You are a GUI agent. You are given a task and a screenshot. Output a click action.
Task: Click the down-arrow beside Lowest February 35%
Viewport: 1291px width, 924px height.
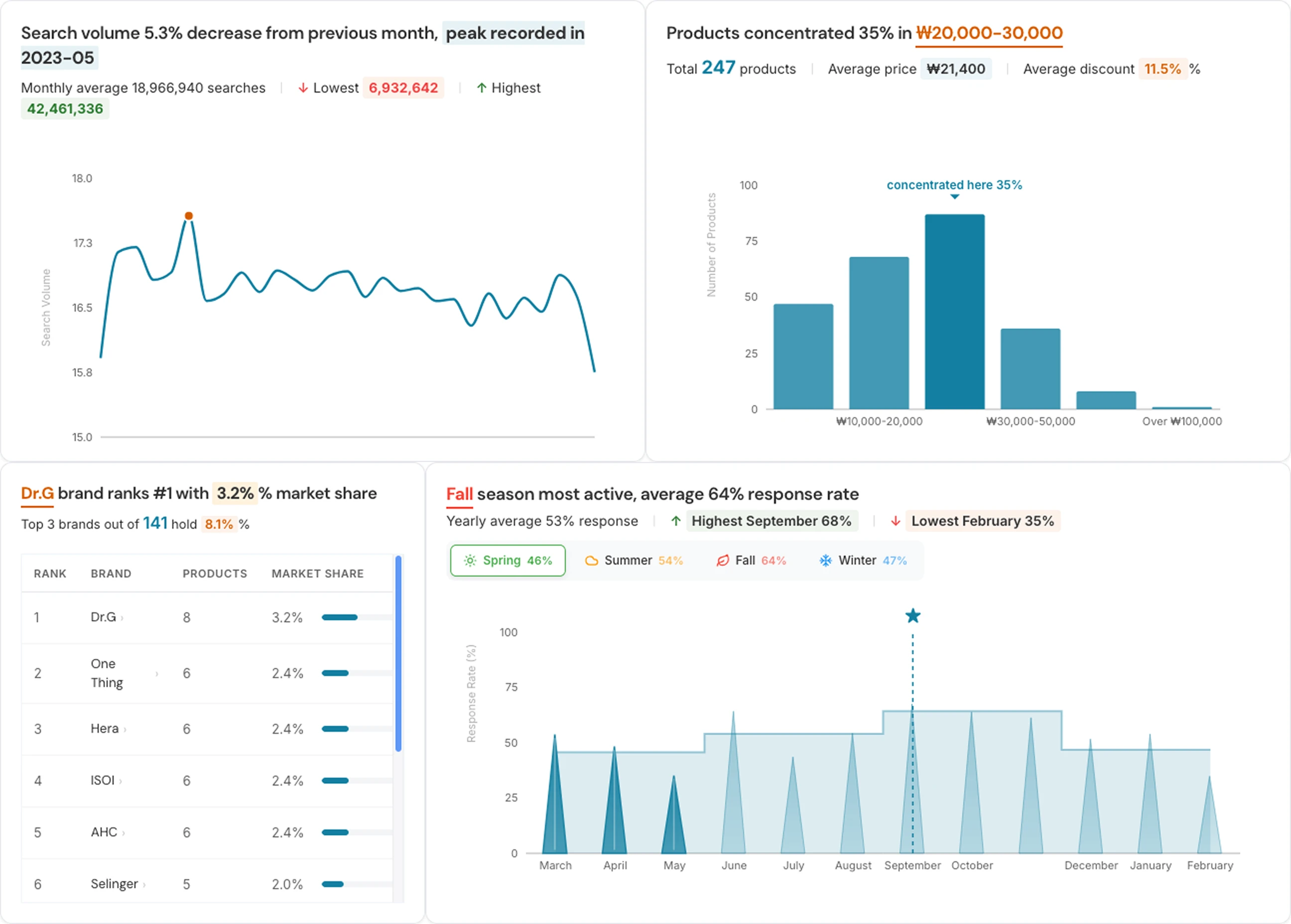[896, 521]
